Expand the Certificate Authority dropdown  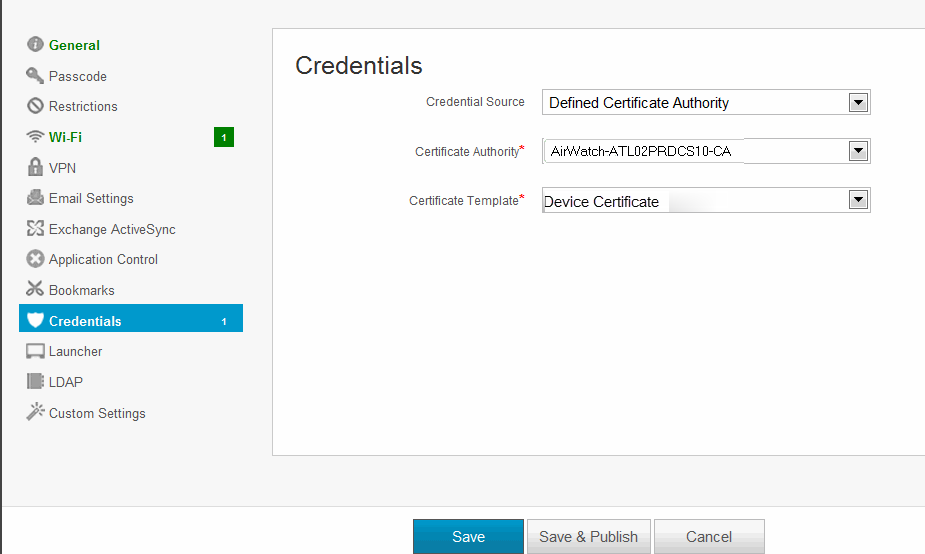coord(857,151)
